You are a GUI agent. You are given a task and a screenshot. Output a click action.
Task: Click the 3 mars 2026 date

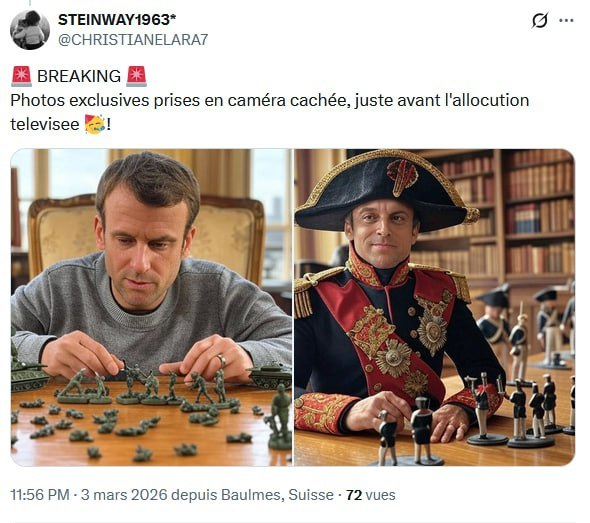[124, 495]
